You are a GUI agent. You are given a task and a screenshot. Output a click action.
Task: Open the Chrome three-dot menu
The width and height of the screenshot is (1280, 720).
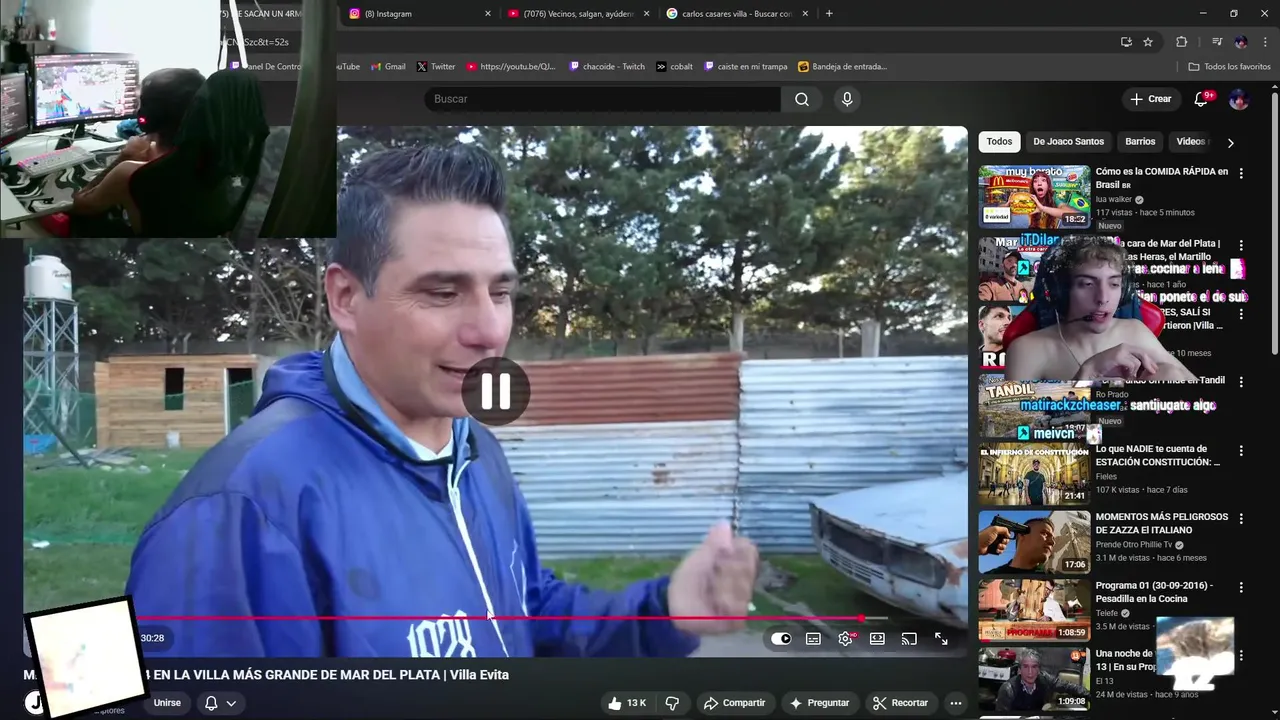(1265, 42)
